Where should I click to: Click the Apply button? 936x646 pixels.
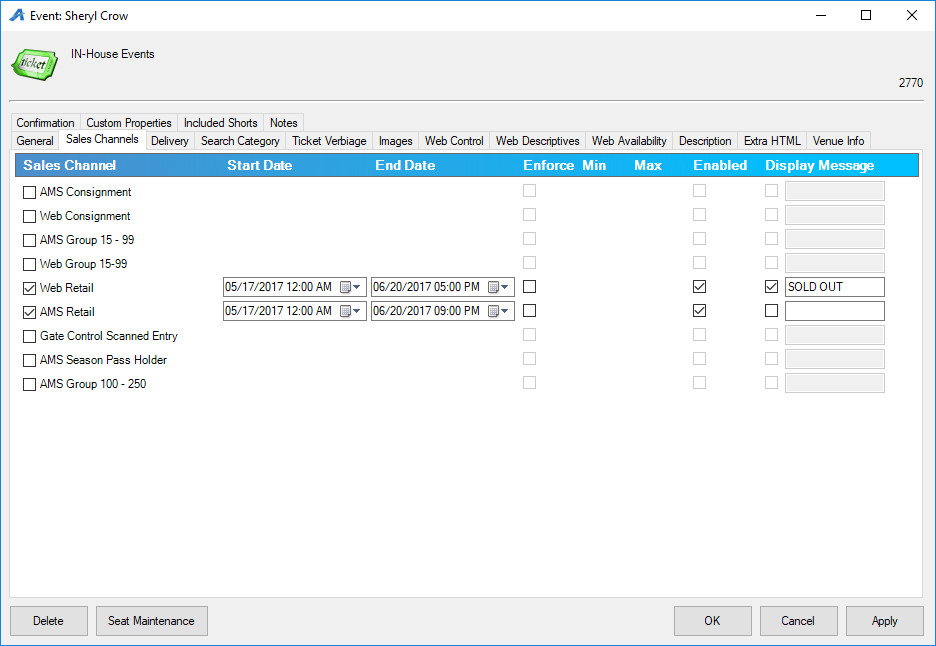tap(884, 621)
